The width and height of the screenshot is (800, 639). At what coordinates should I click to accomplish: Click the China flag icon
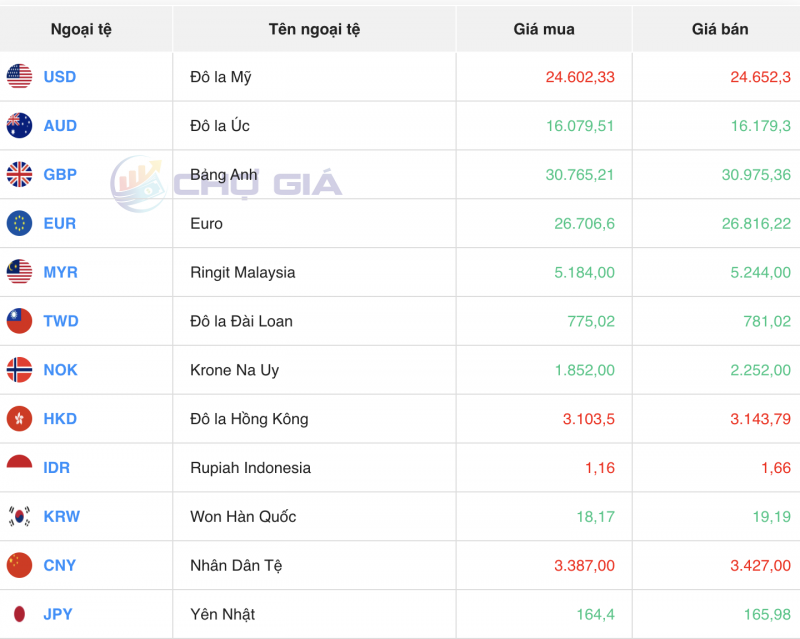tap(19, 566)
